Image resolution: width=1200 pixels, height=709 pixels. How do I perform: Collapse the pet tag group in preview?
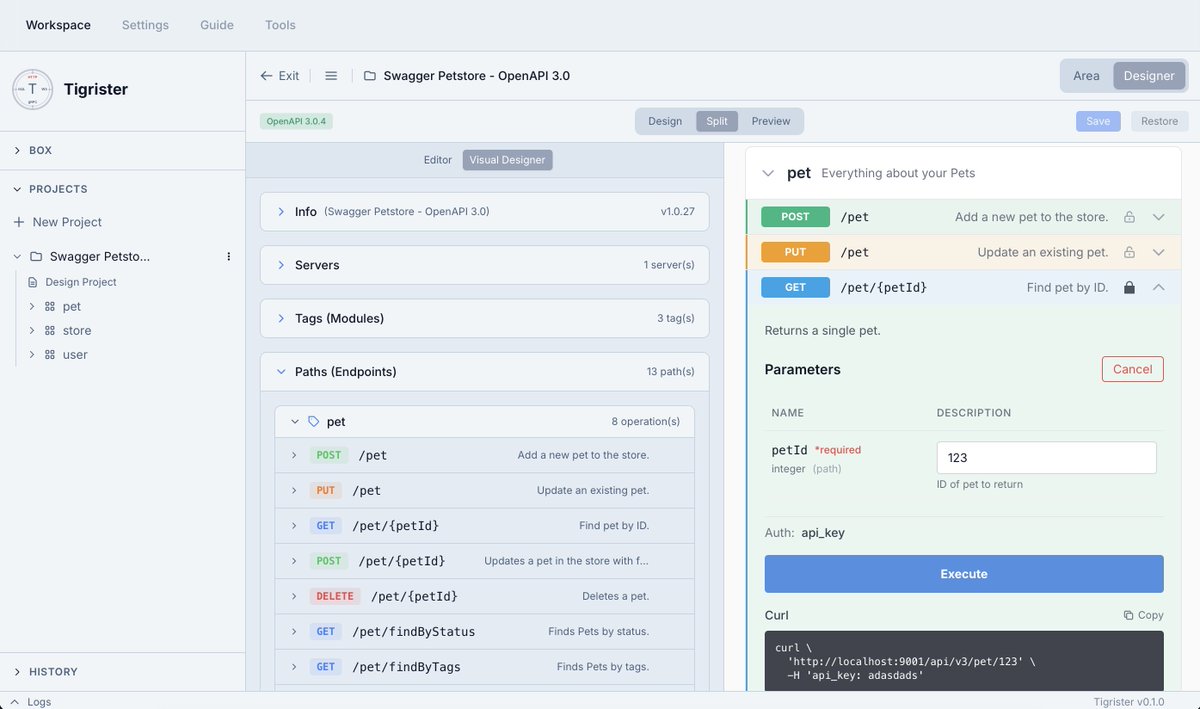click(x=768, y=173)
